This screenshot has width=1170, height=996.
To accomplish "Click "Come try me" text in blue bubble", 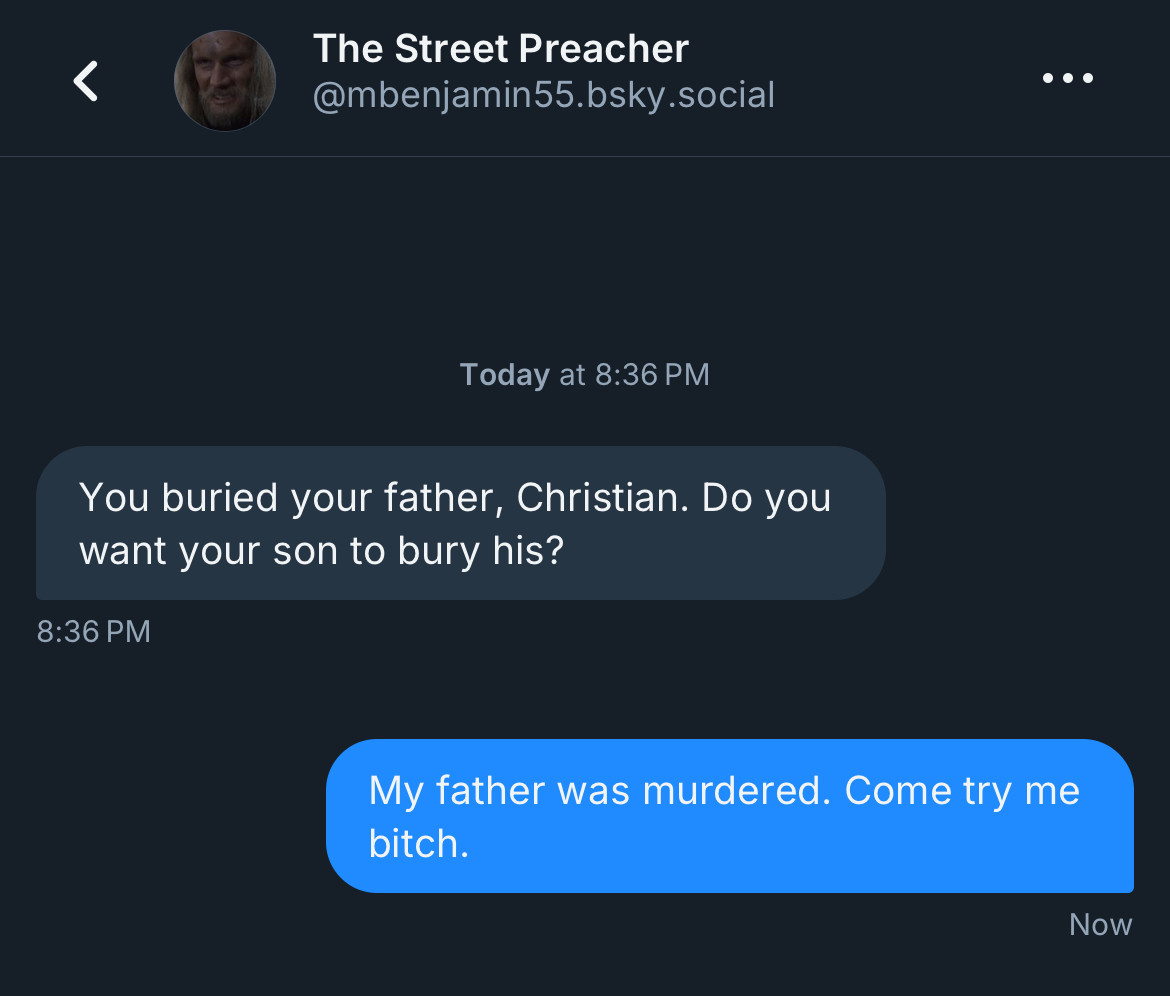I will (x=963, y=791).
